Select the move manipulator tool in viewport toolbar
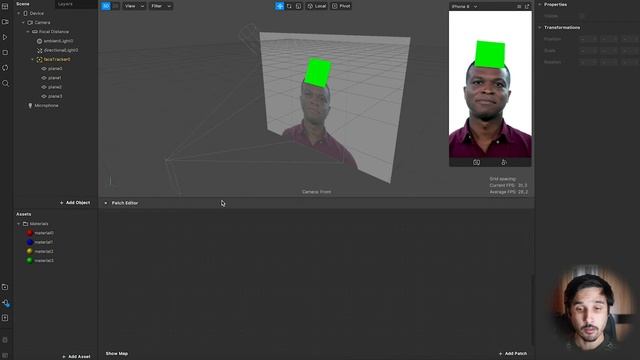This screenshot has width=640, height=360. click(279, 6)
